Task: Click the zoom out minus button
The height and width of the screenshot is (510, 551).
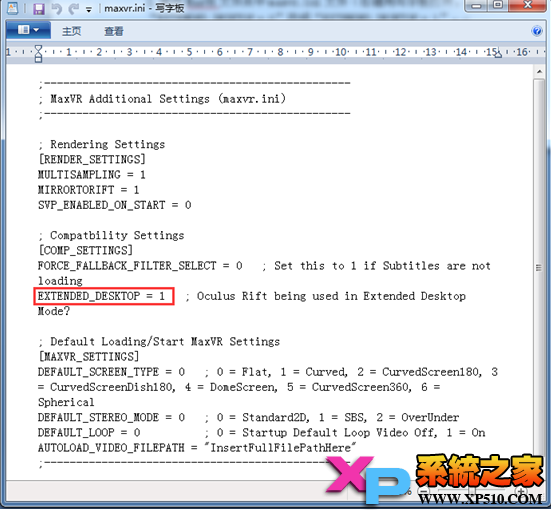Action: point(424,491)
